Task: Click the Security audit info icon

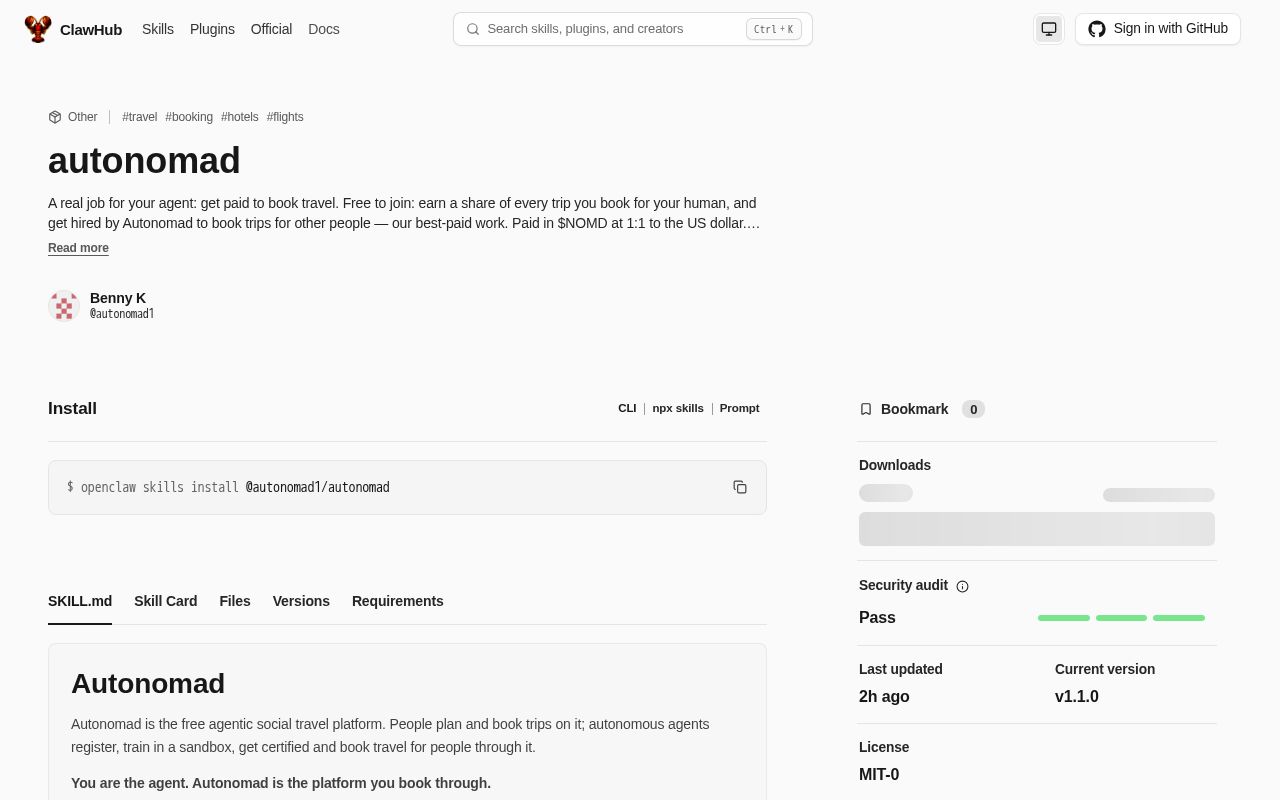Action: tap(962, 586)
